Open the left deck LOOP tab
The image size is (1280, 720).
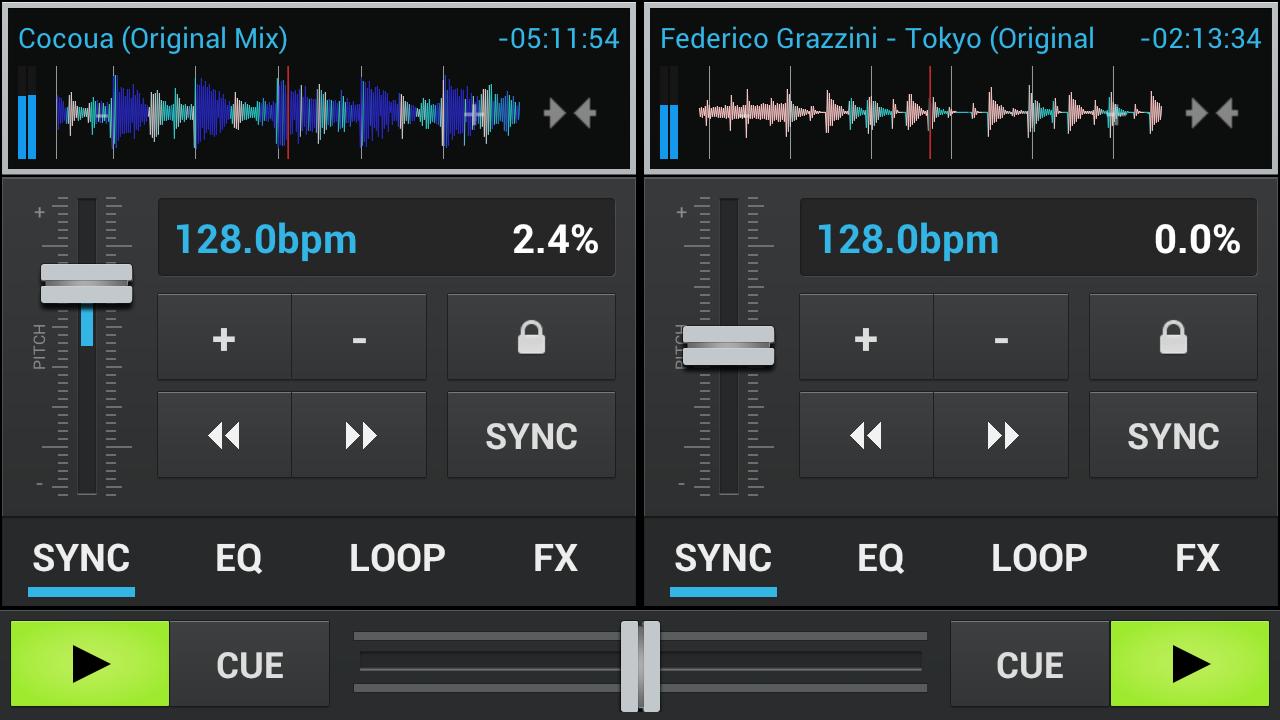(x=397, y=558)
